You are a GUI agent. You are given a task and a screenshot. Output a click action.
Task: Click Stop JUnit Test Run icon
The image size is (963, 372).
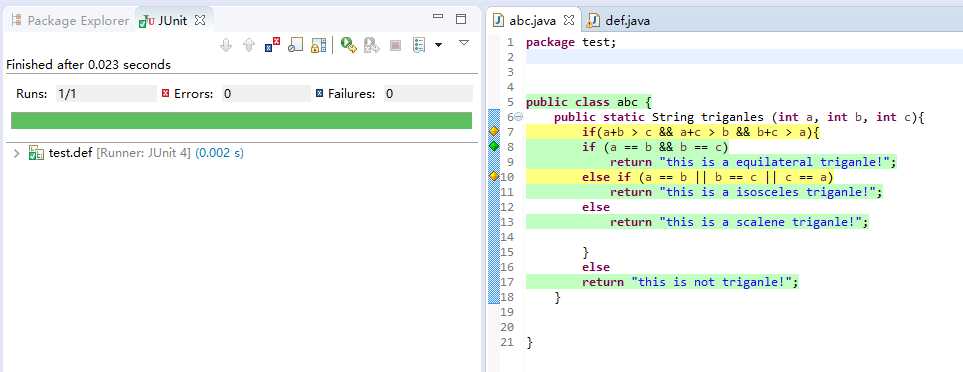click(396, 45)
